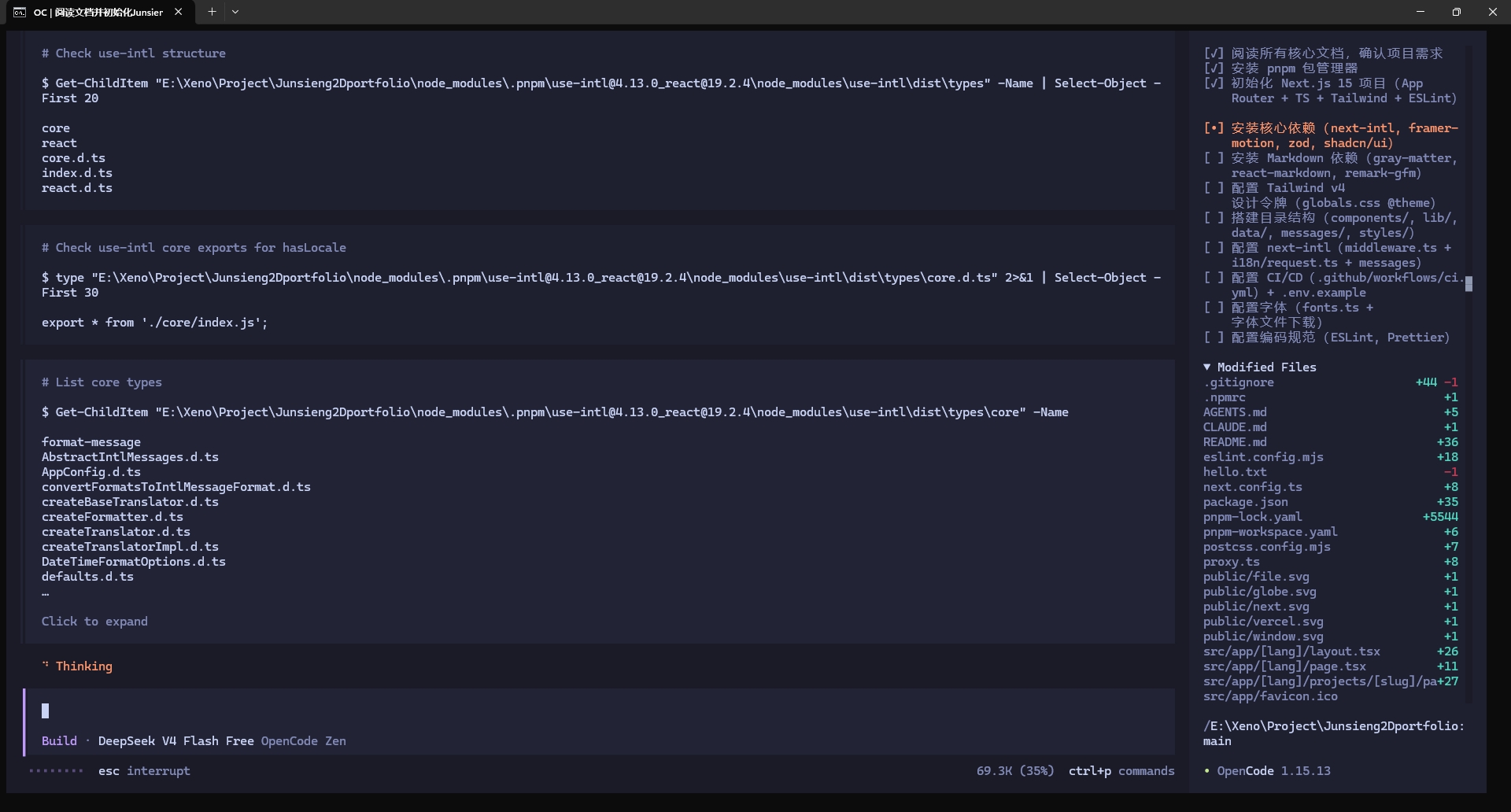Screen dimensions: 1511x812
Task: Click src/app/[lang]/layout.tsx in Modified Files
Action: click(1291, 651)
